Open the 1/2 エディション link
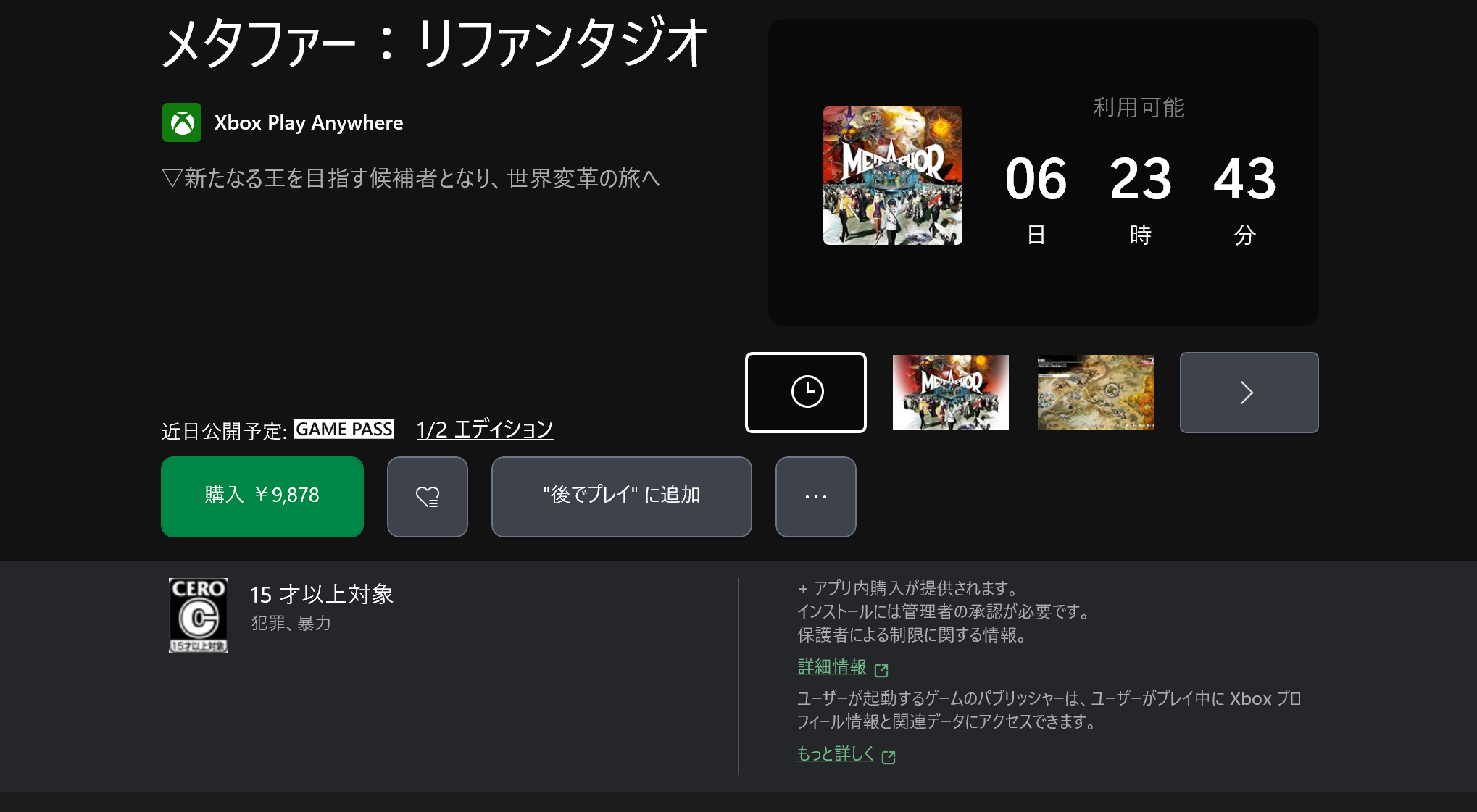 tap(485, 430)
